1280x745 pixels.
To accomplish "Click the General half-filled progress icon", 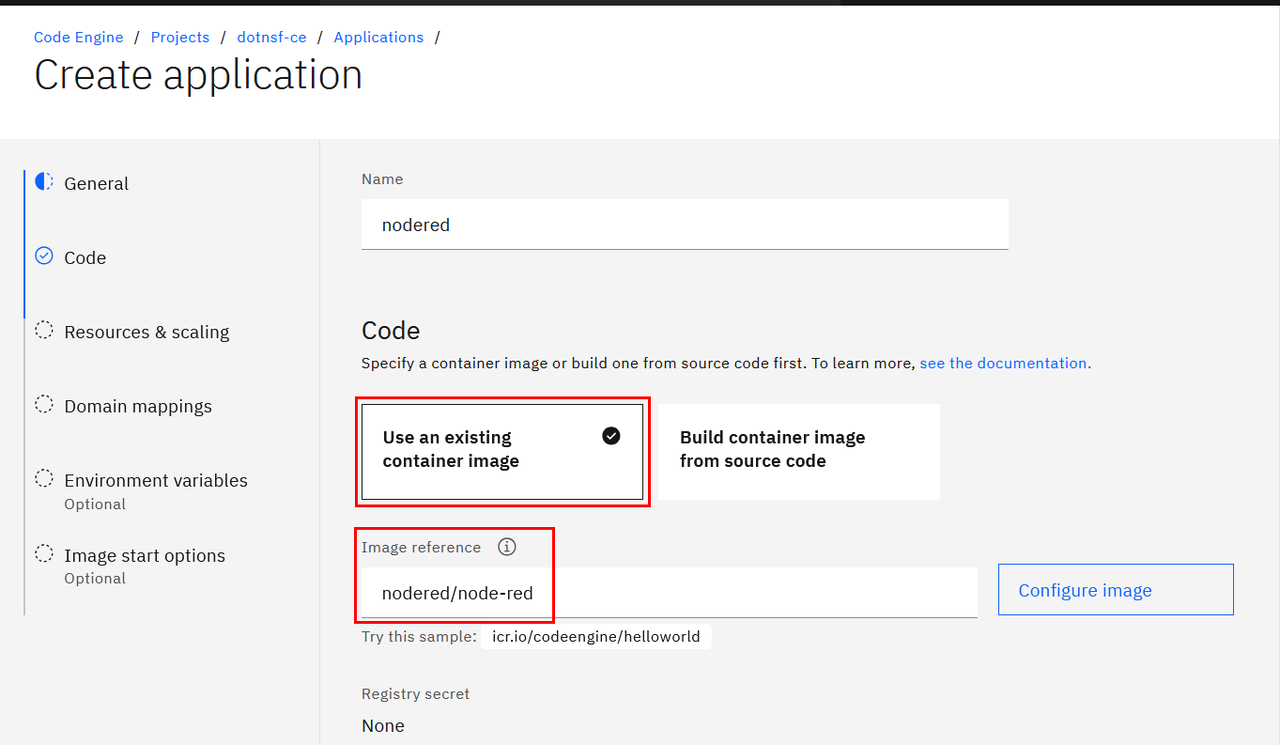I will [x=44, y=182].
